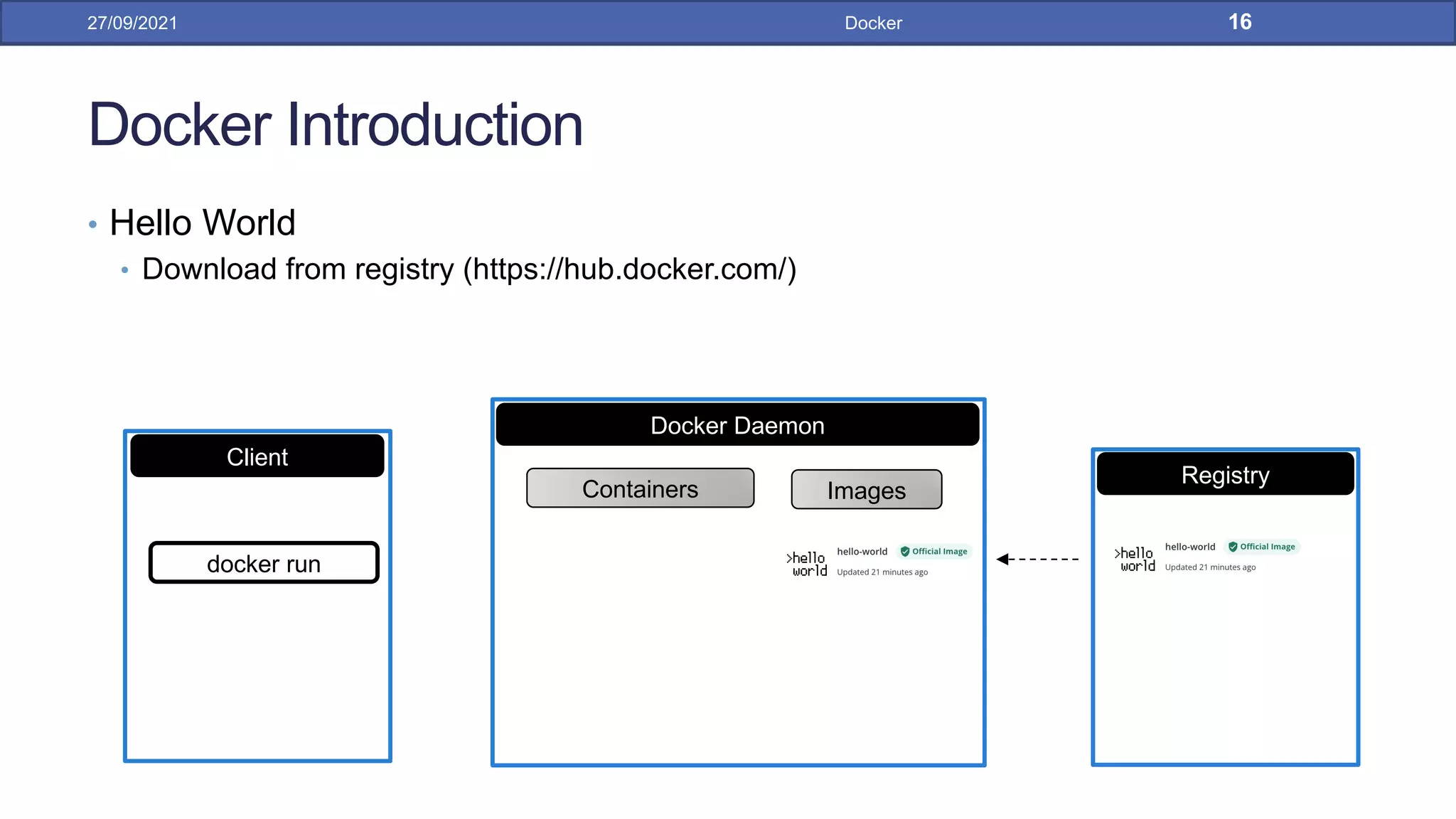Click the date 27/09/2021 in header

click(x=132, y=23)
